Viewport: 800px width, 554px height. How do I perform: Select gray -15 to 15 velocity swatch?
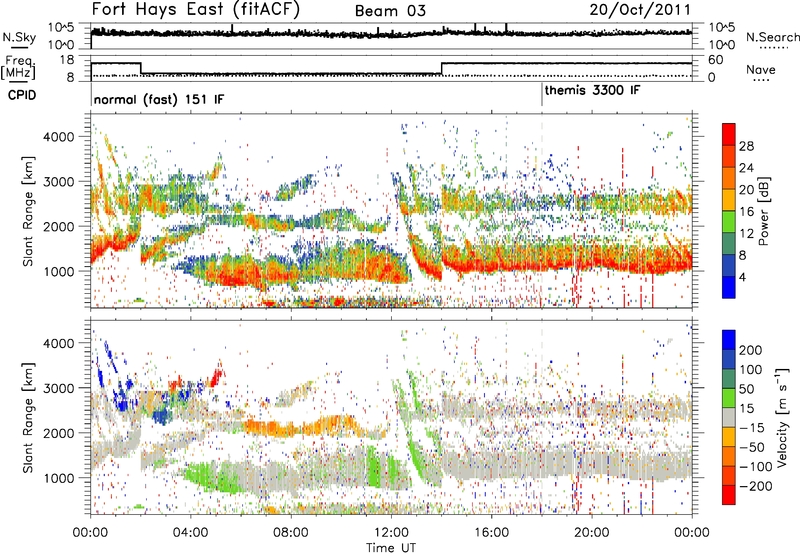point(729,417)
